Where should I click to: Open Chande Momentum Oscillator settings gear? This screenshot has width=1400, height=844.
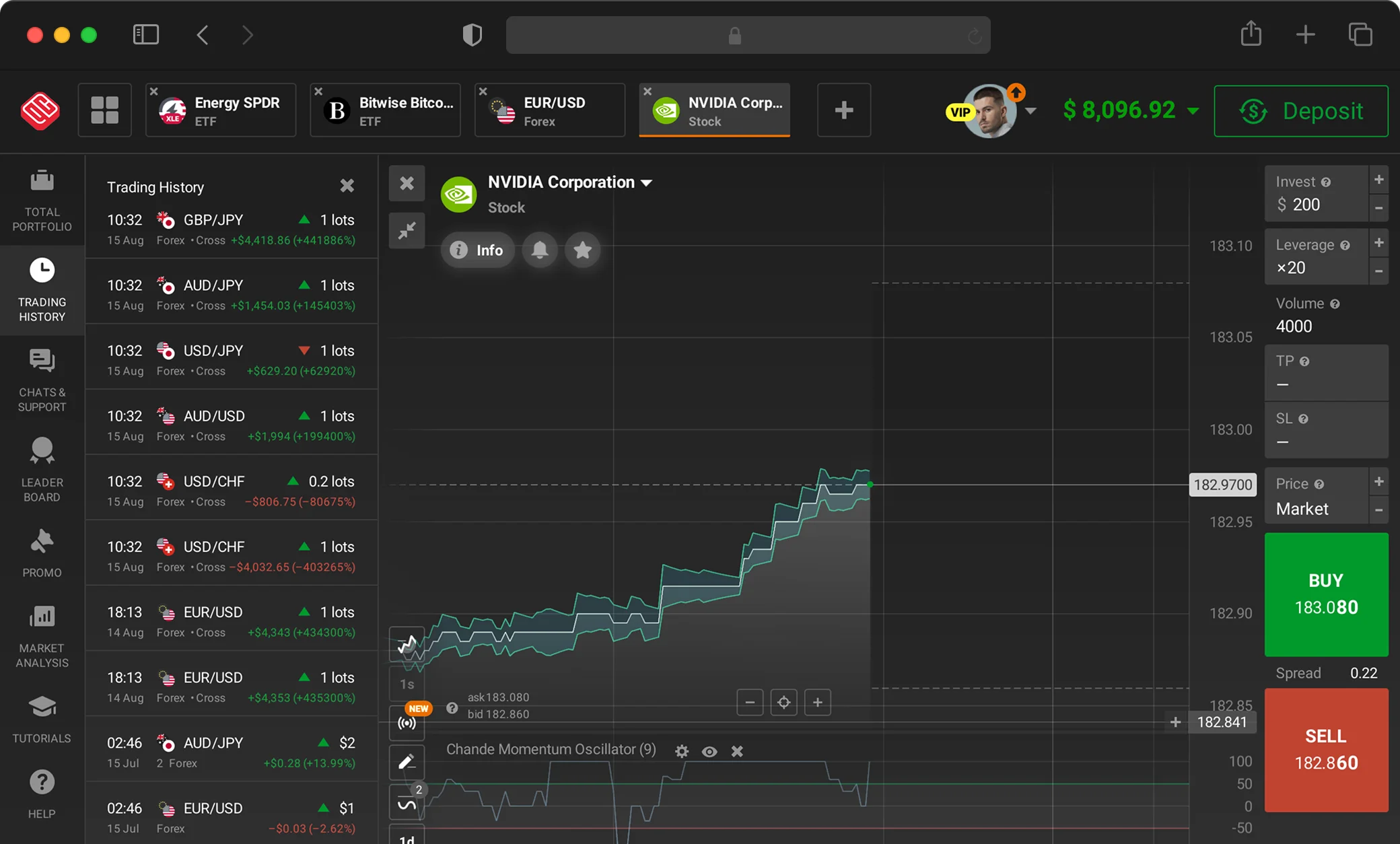(682, 751)
